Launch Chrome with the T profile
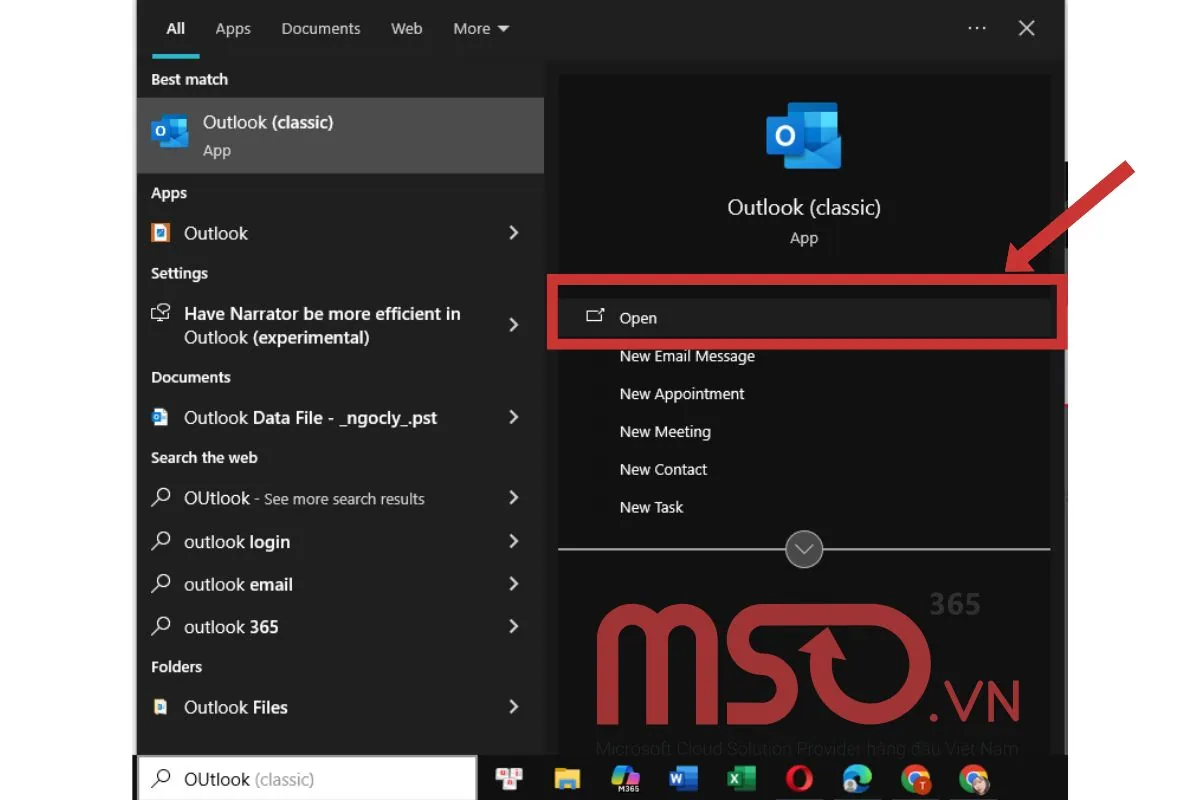This screenshot has height=800, width=1200. coord(915,779)
